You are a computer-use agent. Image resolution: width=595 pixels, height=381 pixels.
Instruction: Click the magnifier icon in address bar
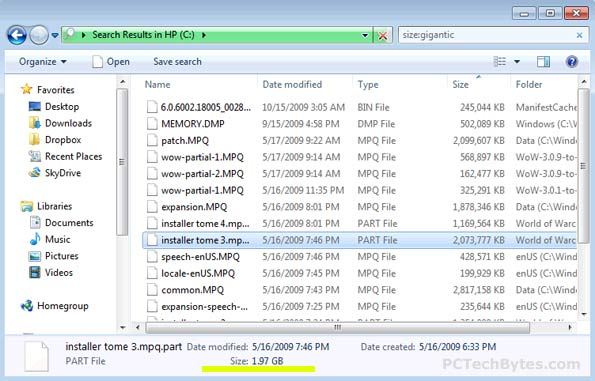tap(70, 35)
